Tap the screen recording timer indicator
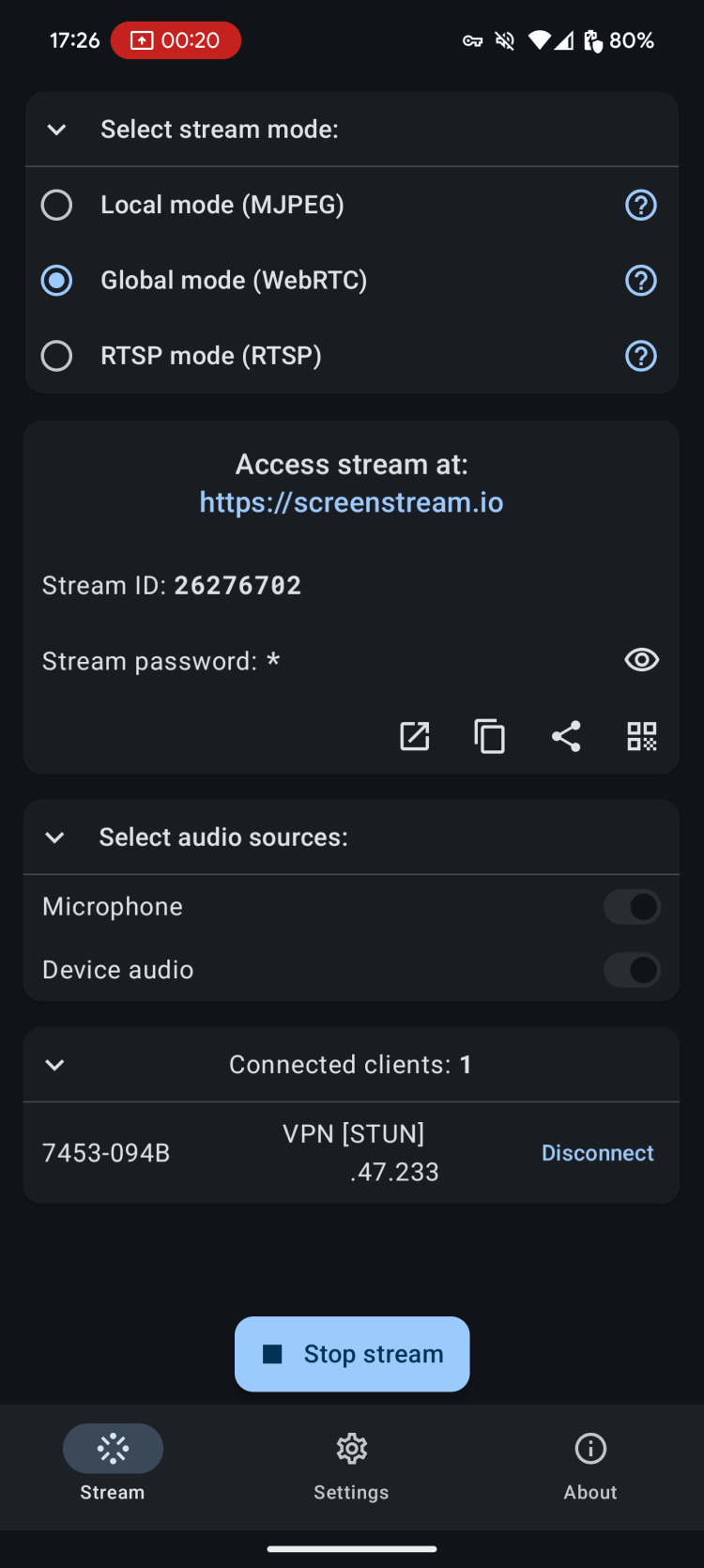 [x=176, y=40]
